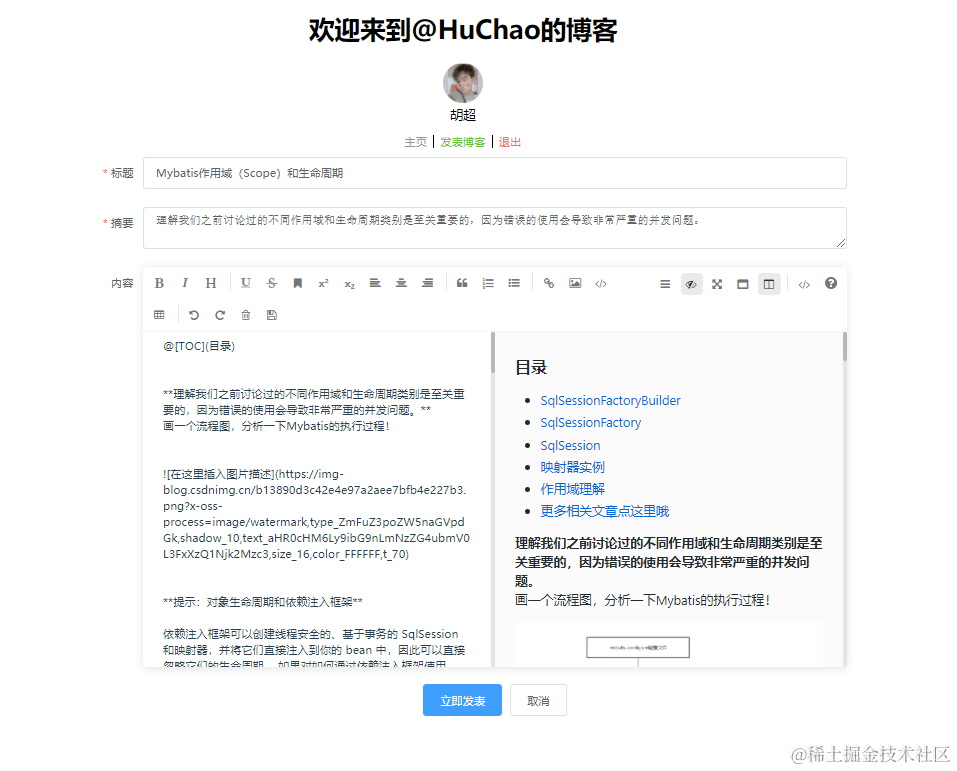The height and width of the screenshot is (771, 957).
Task: Open 发表博客 navigation link
Action: (x=463, y=142)
